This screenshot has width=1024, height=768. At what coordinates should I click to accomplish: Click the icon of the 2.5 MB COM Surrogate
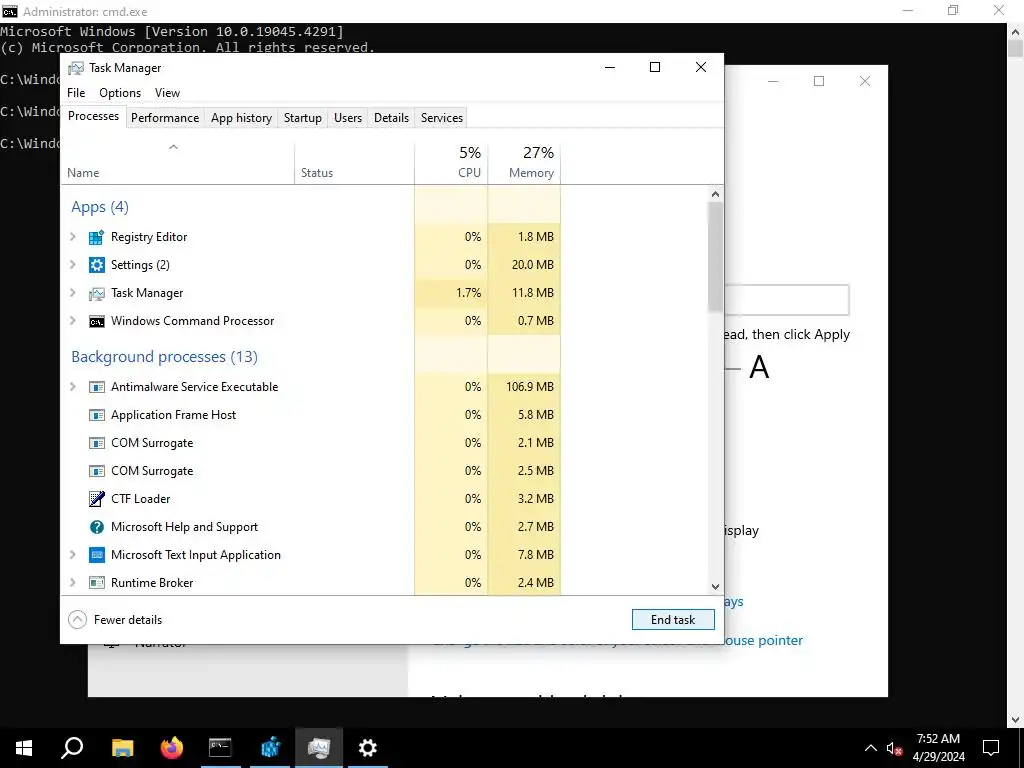pos(97,472)
